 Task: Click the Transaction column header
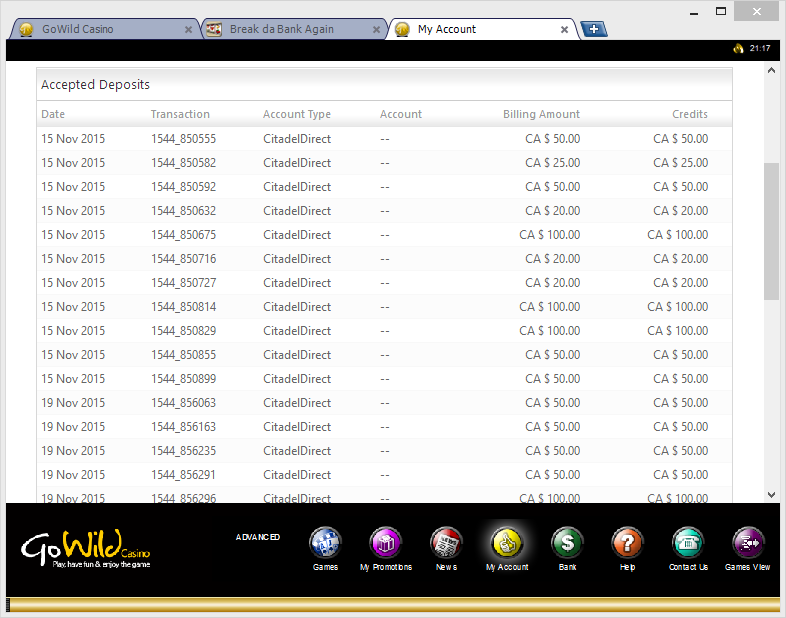click(180, 114)
